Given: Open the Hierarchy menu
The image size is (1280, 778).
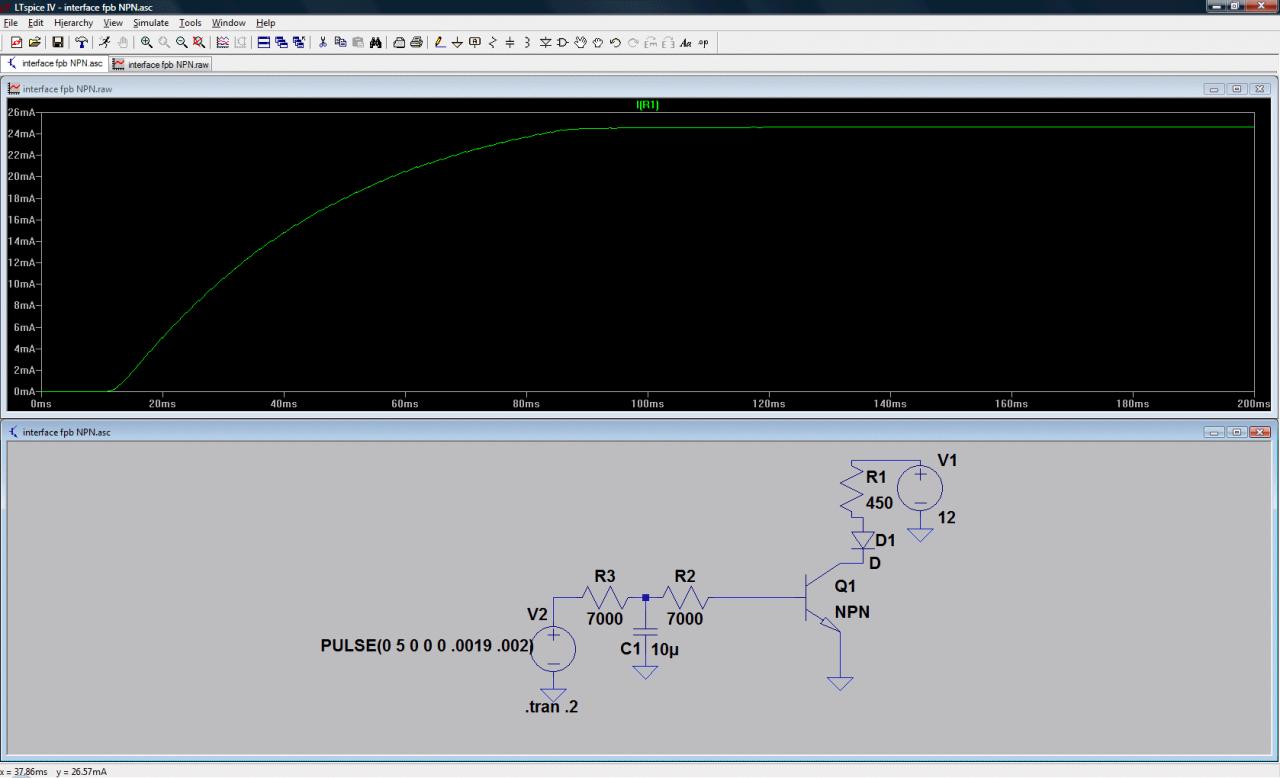Looking at the screenshot, I should tap(73, 22).
